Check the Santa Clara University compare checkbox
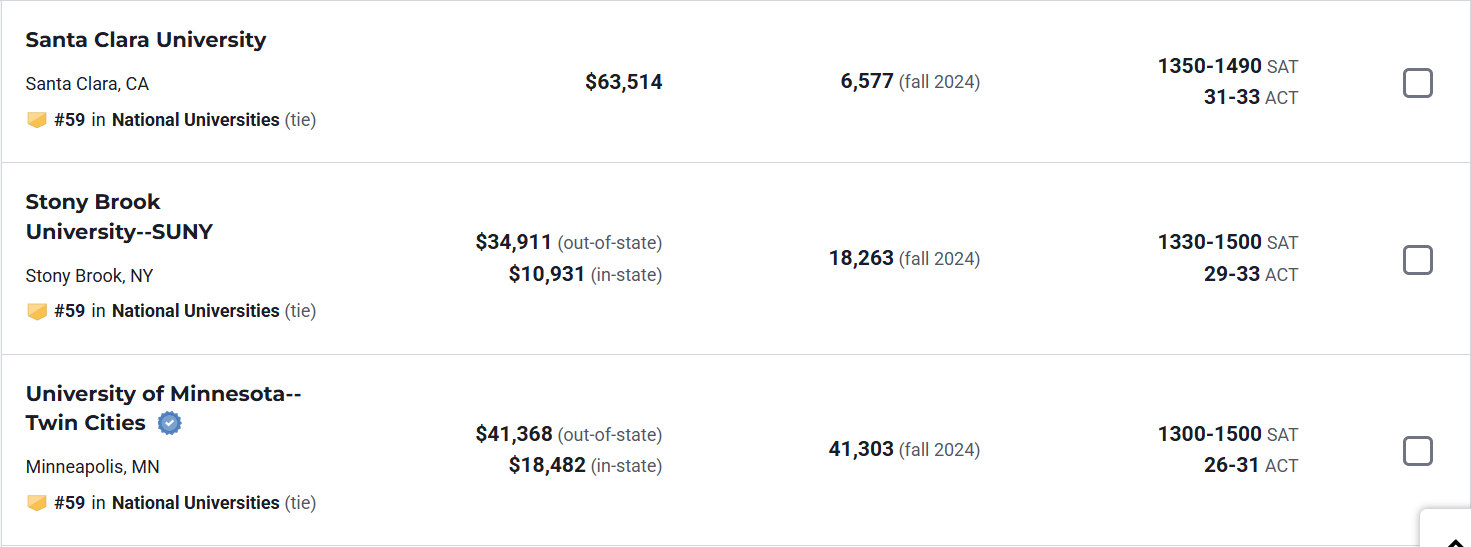Viewport: 1471px width, 547px height. click(x=1417, y=83)
